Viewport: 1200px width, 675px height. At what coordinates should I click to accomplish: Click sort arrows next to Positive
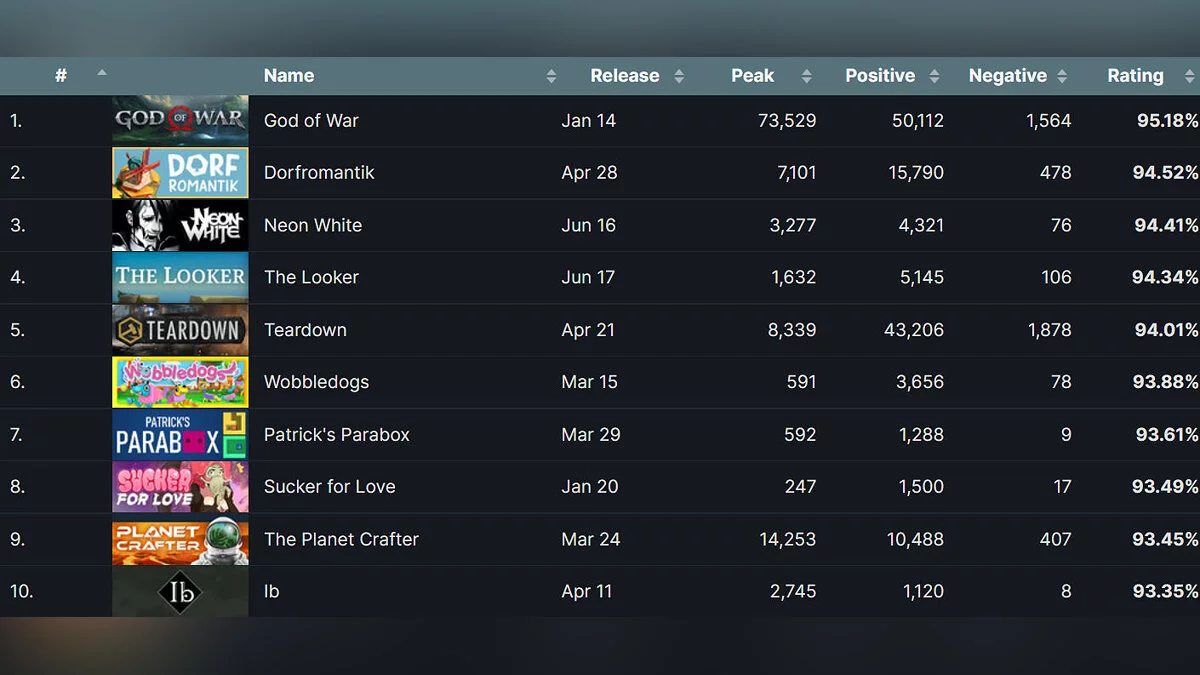(x=934, y=76)
